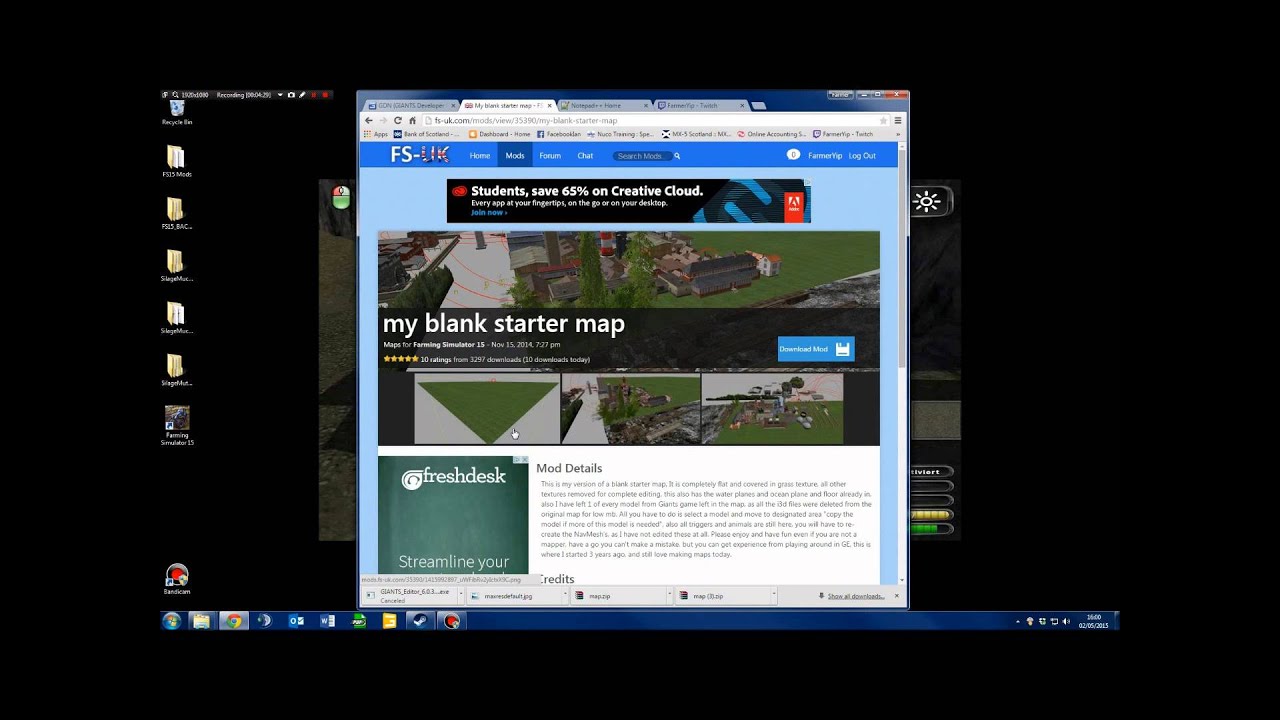1280x720 pixels.
Task: Open the rightmost map overview thumbnail
Action: click(x=772, y=408)
